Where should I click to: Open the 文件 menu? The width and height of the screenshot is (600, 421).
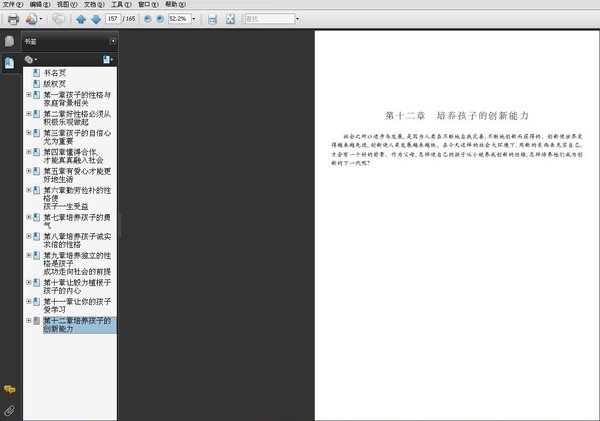[x=13, y=5]
